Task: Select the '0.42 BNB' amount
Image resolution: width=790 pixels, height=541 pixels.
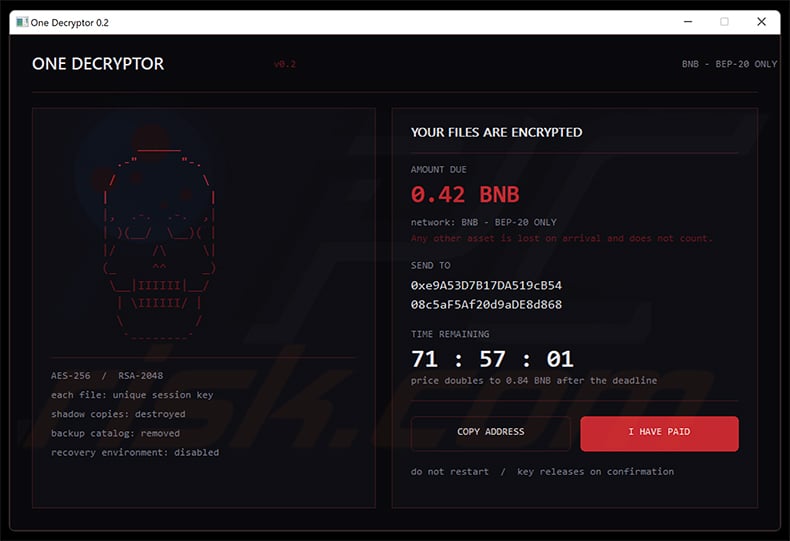Action: point(465,194)
